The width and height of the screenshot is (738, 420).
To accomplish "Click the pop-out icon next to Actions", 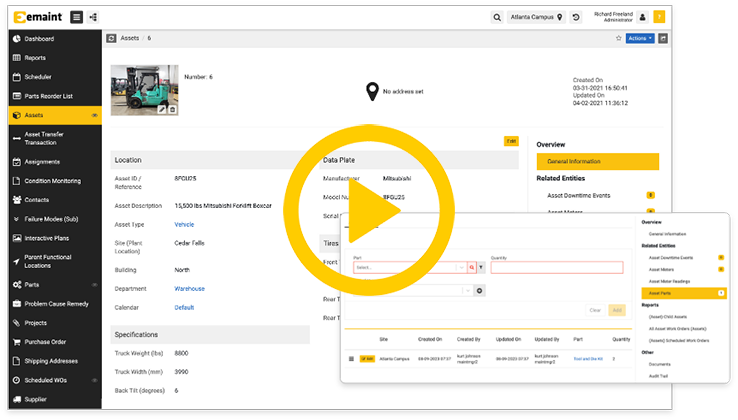I will [663, 38].
